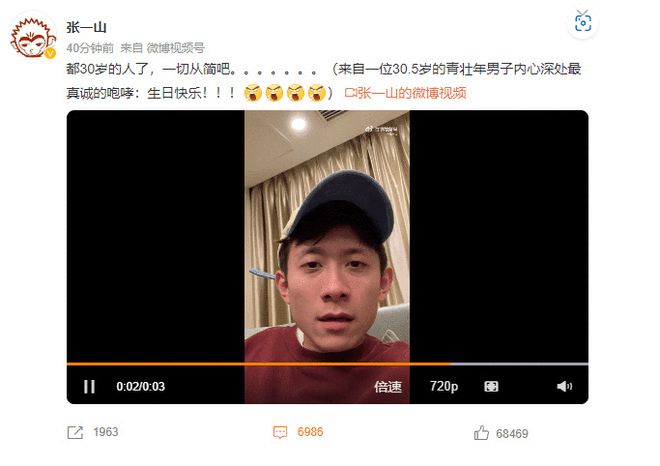This screenshot has height=466, width=660.
Task: Open 张一山的微博视频 link
Action: click(x=405, y=93)
